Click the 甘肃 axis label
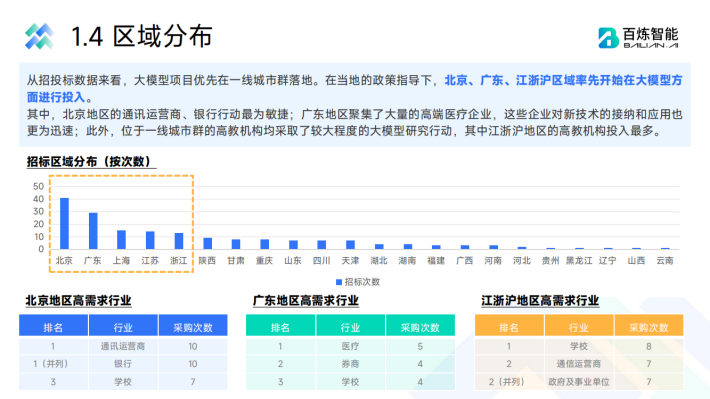The image size is (710, 399). 235,260
